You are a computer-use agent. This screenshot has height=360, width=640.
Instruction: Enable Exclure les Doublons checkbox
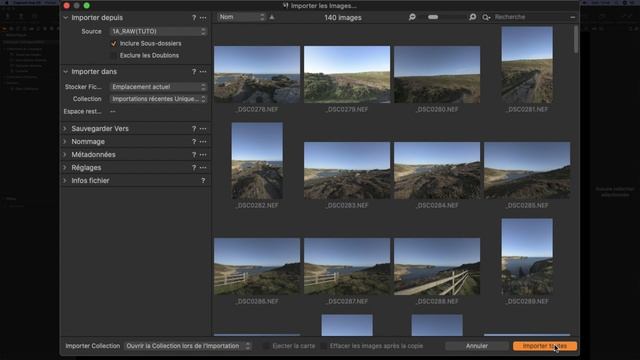114,56
